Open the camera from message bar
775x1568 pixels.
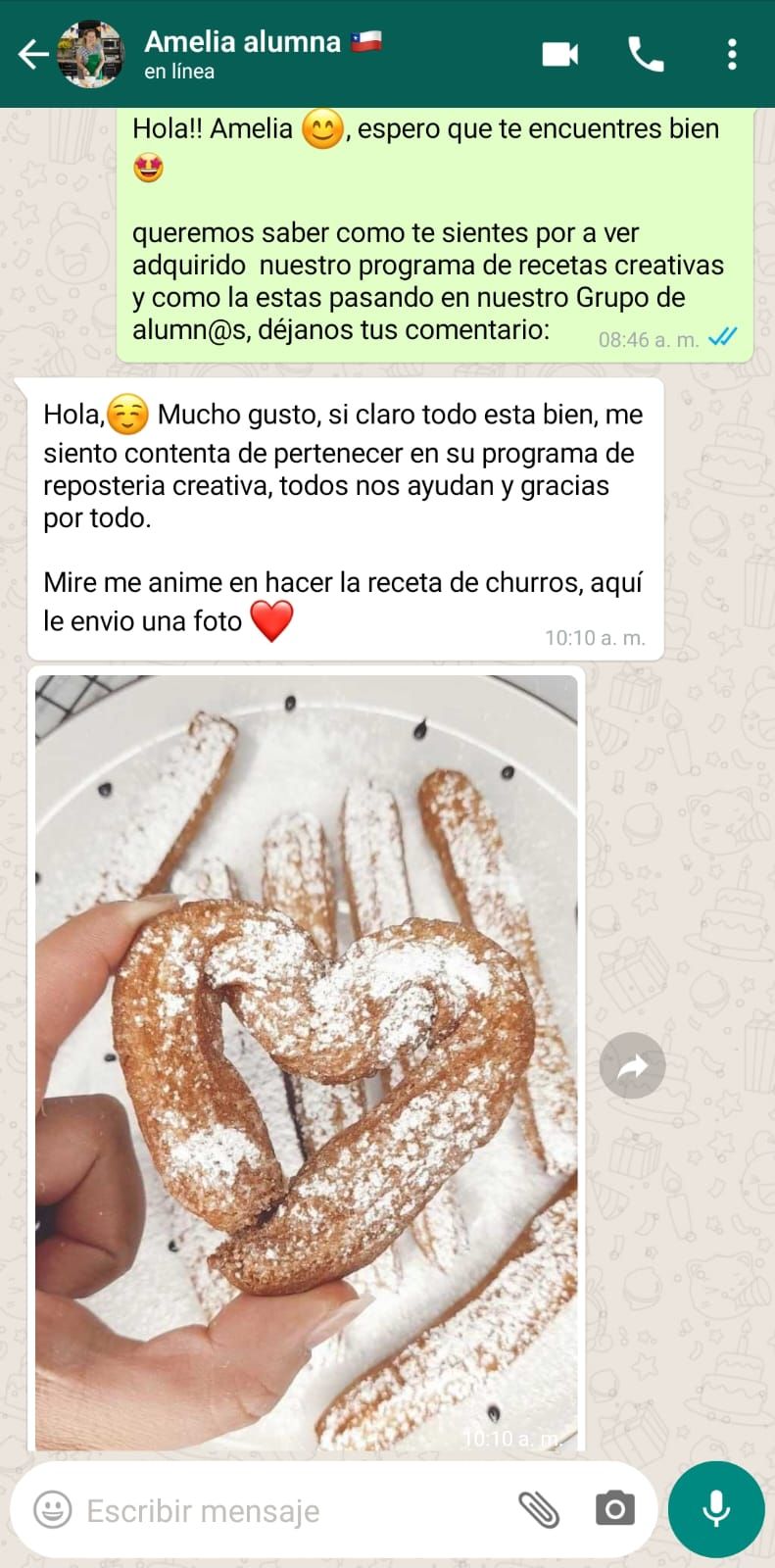[x=615, y=1509]
